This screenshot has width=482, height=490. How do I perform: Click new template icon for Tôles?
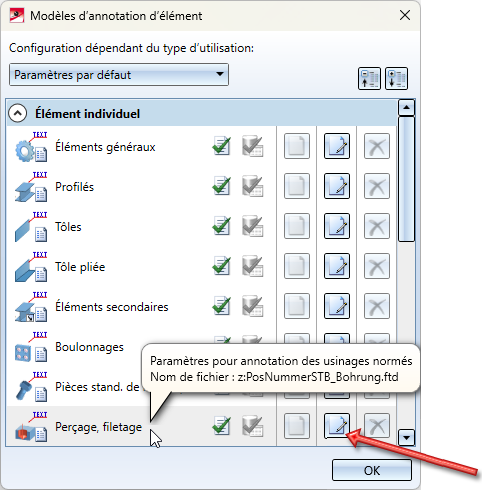tap(297, 226)
